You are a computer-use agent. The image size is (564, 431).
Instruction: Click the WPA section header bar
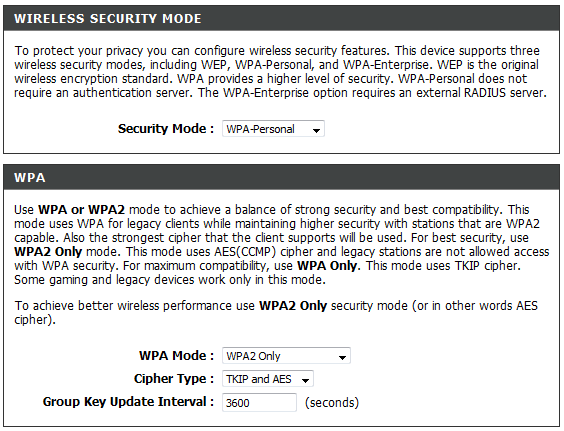pos(282,177)
